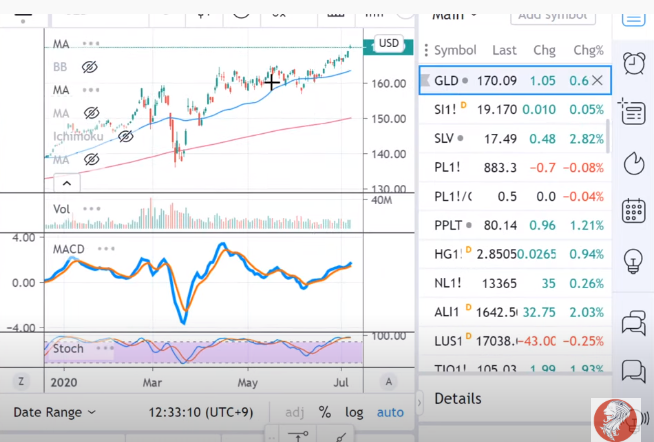Select the PL1! symbol row

click(x=515, y=167)
